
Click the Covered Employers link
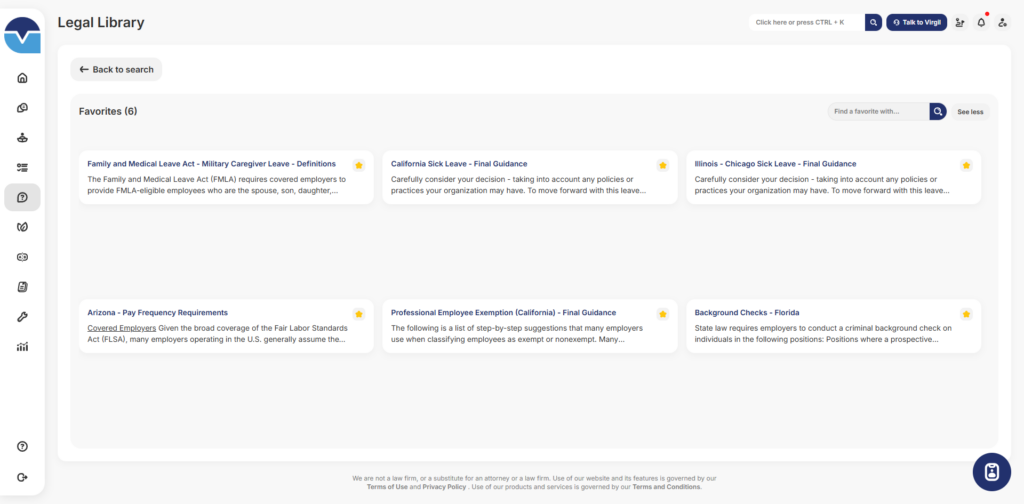[121, 328]
